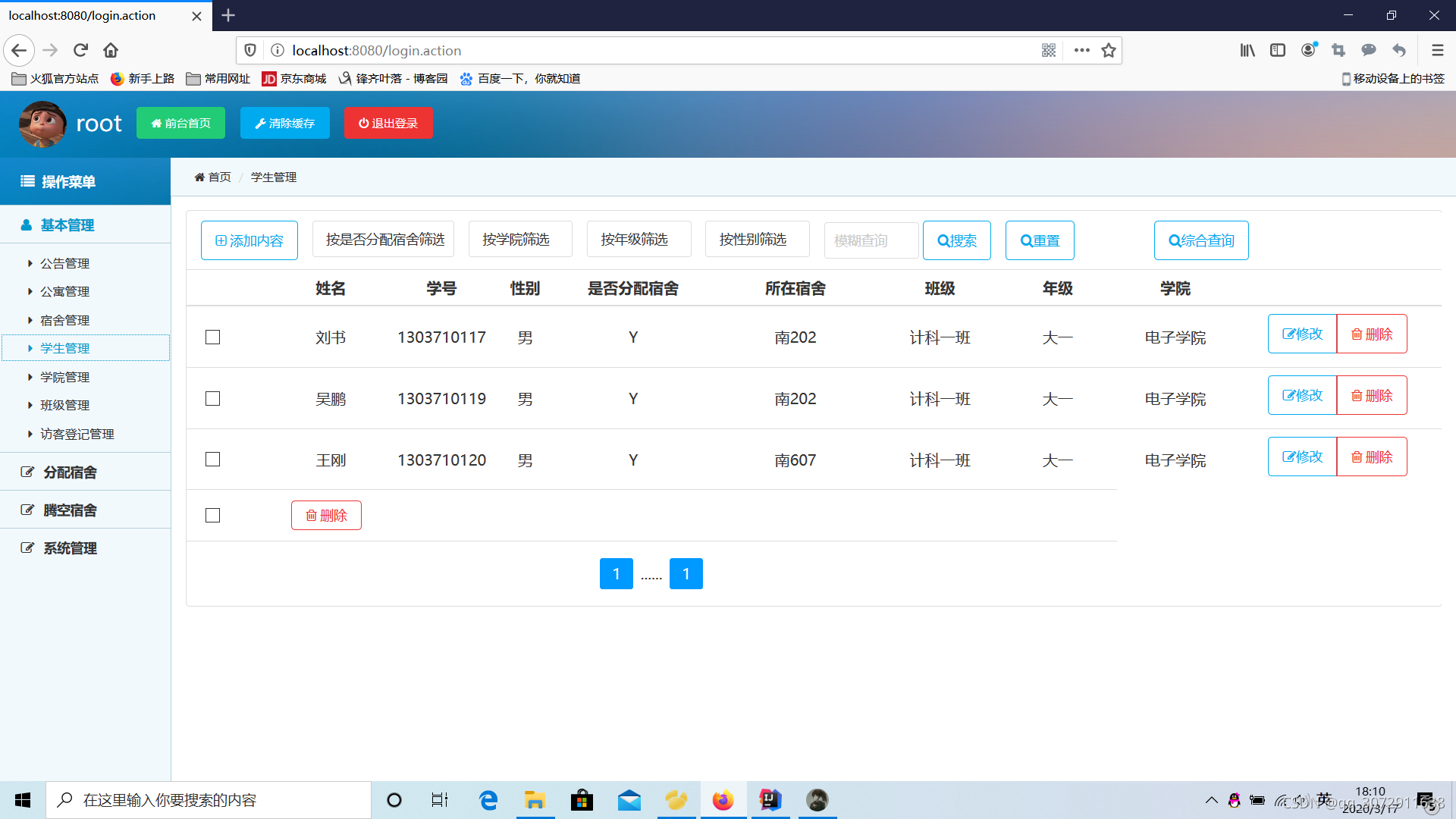
Task: Click the Firefox home icon
Action: click(111, 50)
